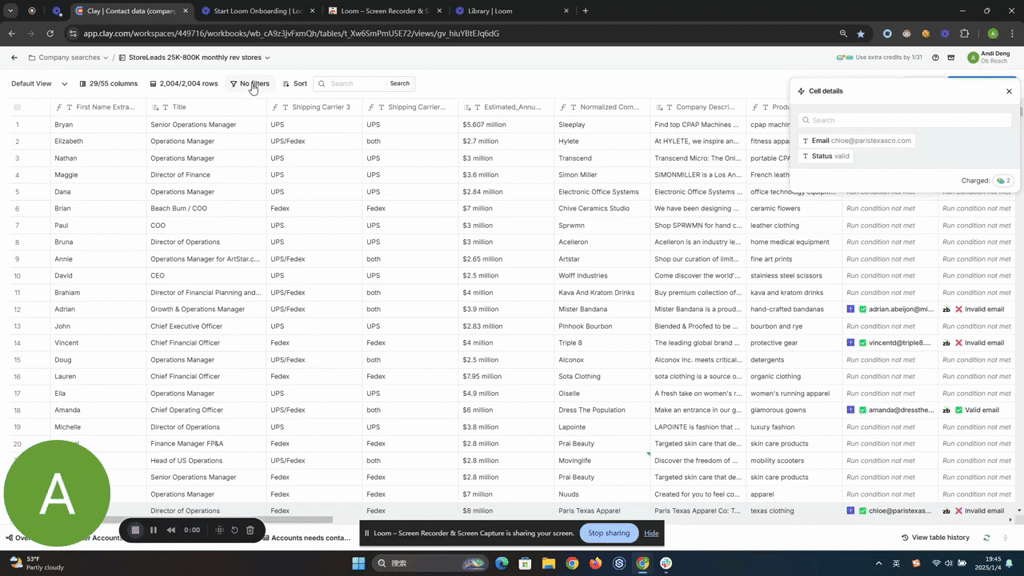Open the help question mark icon
The width and height of the screenshot is (1024, 576).
pyautogui.click(x=935, y=58)
